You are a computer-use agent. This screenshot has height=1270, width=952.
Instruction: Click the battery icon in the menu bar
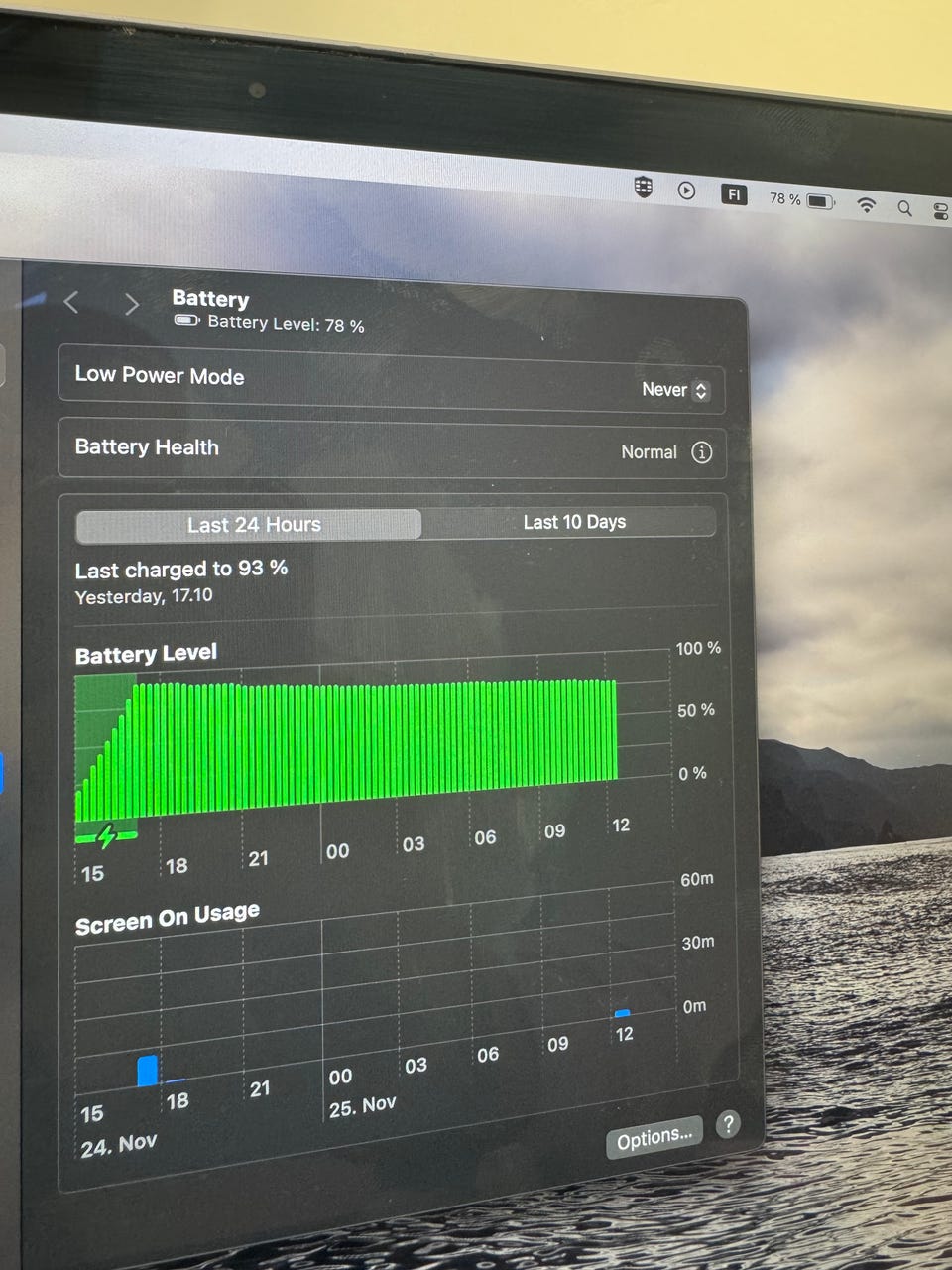pos(820,201)
